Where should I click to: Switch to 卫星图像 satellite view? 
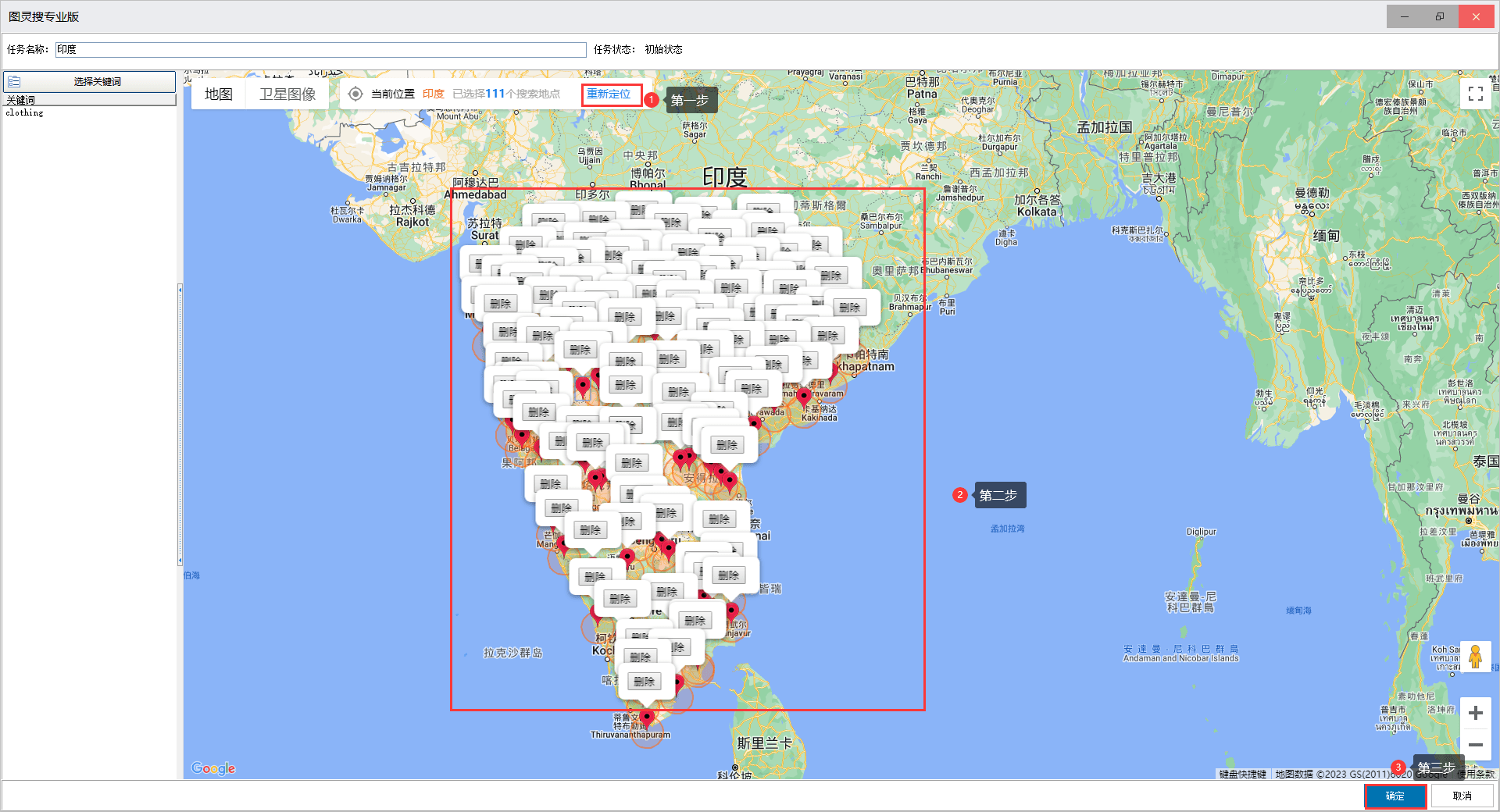tap(287, 94)
